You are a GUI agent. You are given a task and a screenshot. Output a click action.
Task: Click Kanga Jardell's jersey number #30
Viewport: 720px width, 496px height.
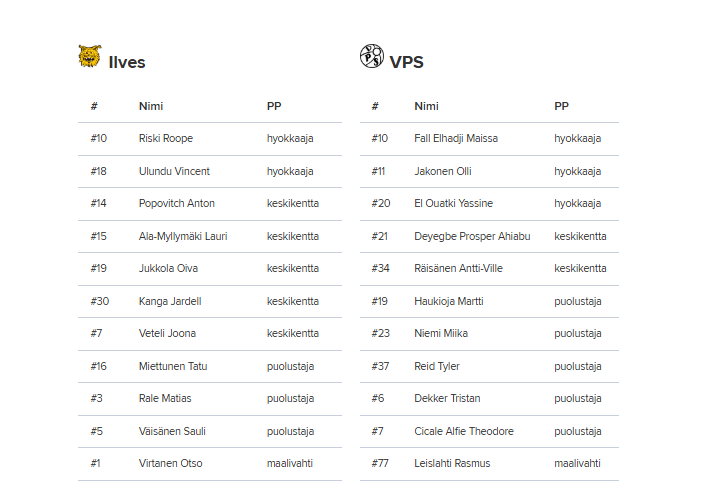tap(99, 301)
